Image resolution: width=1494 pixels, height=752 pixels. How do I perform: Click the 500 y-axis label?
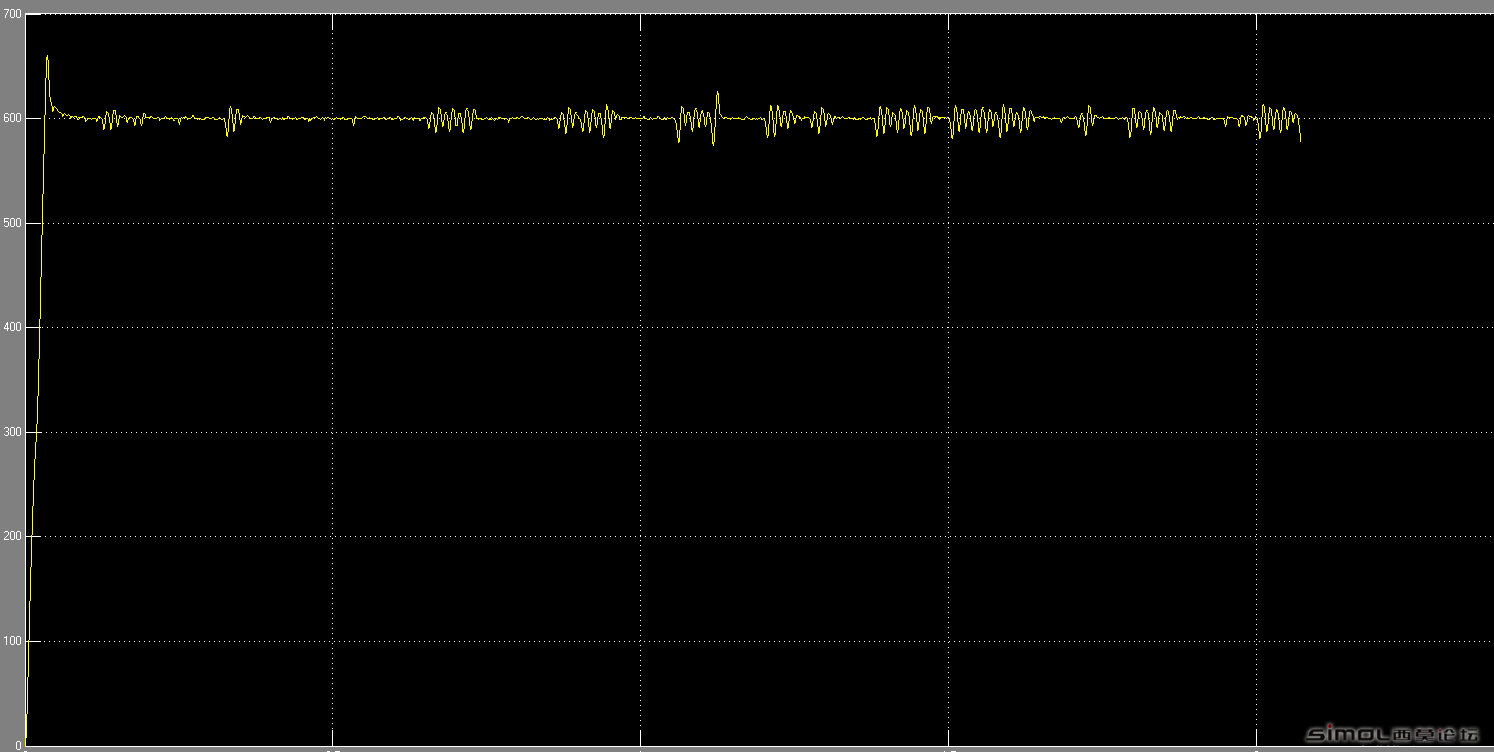click(11, 223)
